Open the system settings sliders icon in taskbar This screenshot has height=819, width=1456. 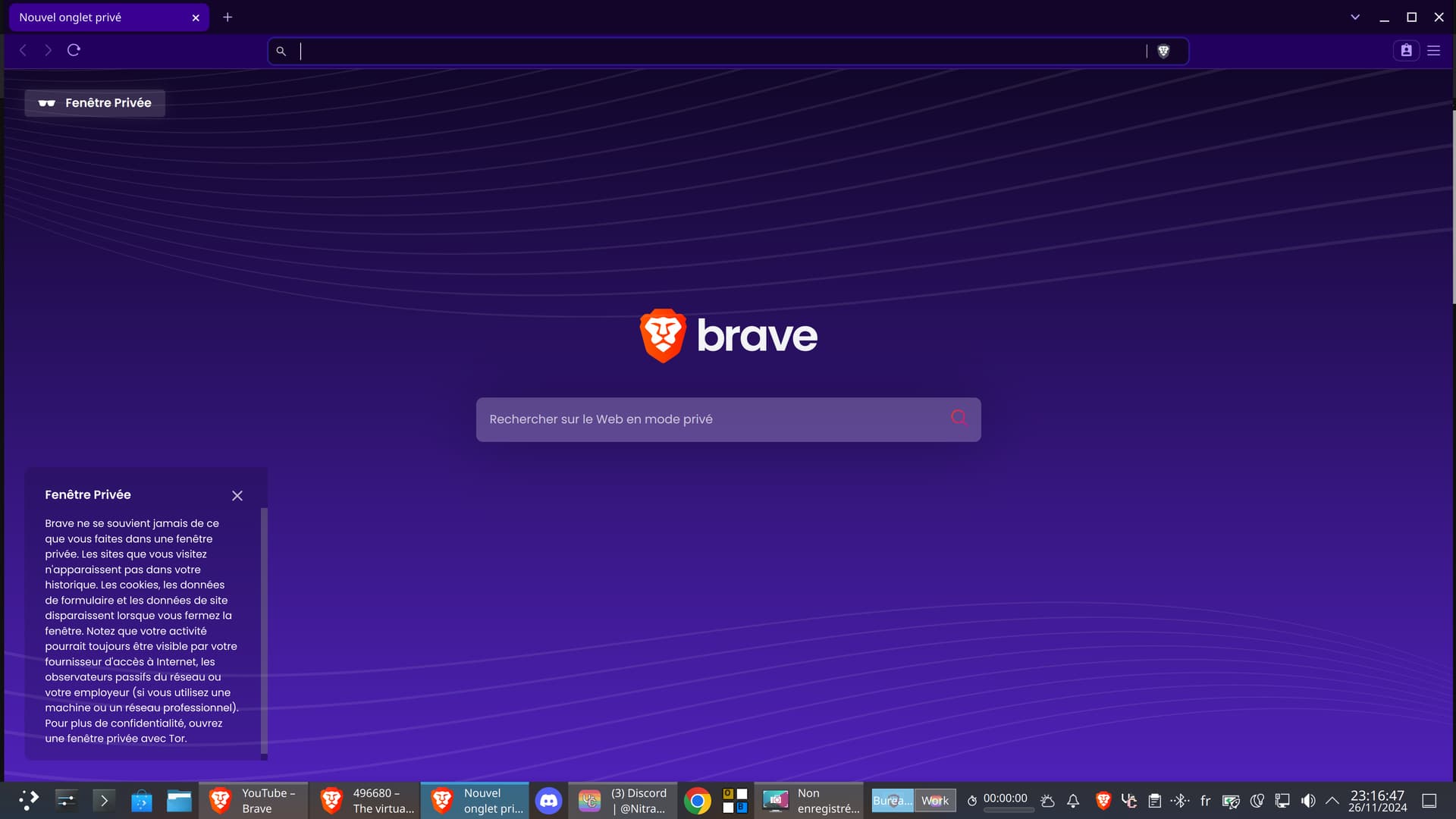(66, 800)
